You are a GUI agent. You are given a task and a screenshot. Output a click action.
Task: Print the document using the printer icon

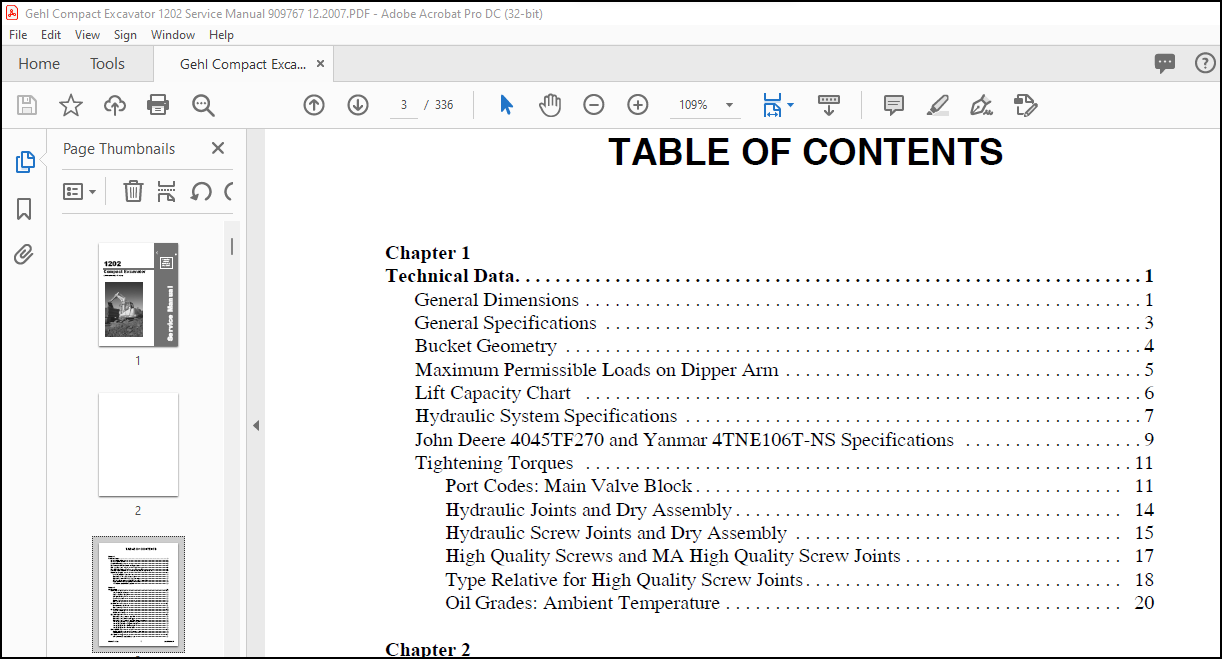pos(158,105)
